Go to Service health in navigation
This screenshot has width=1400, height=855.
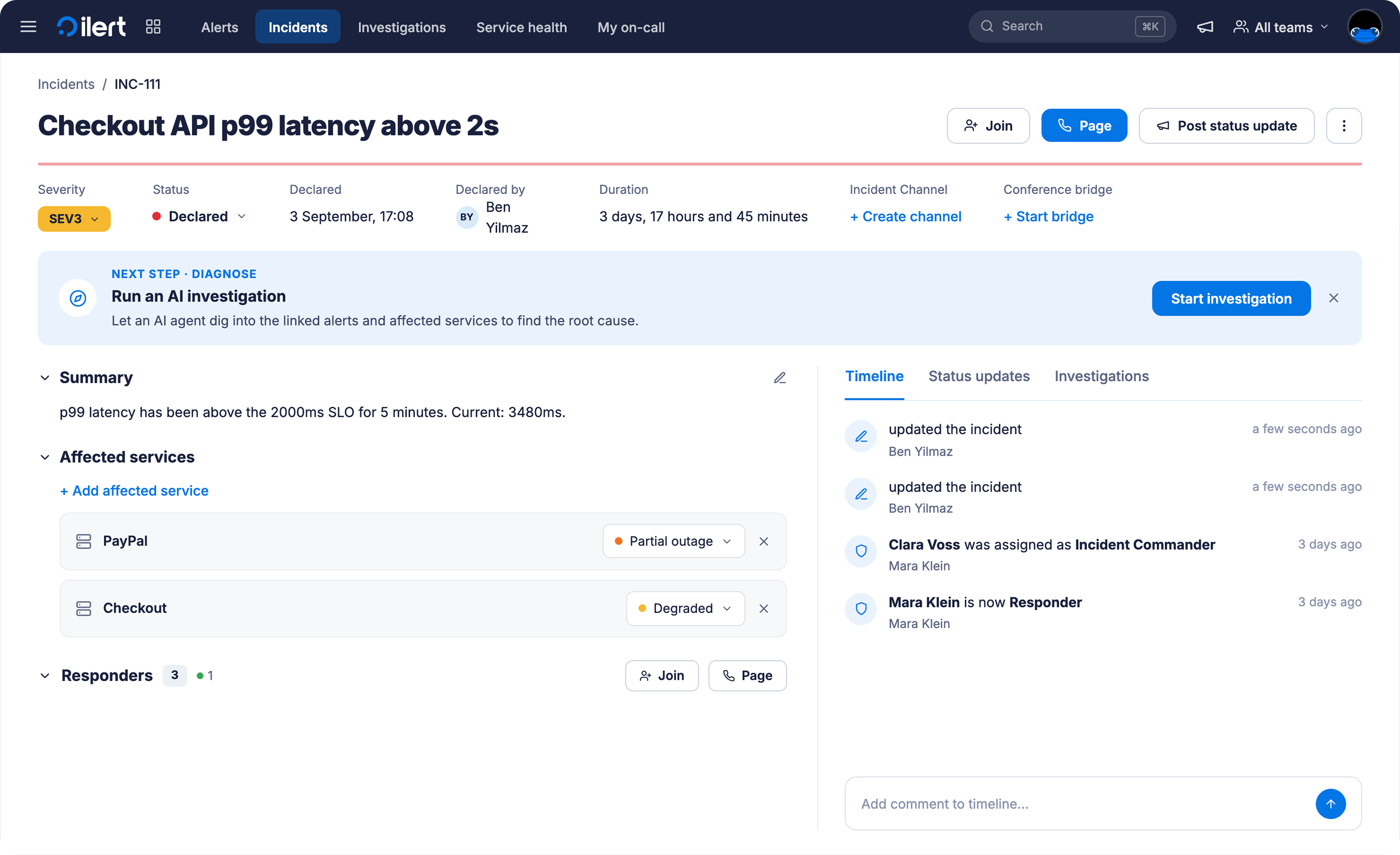pyautogui.click(x=521, y=27)
